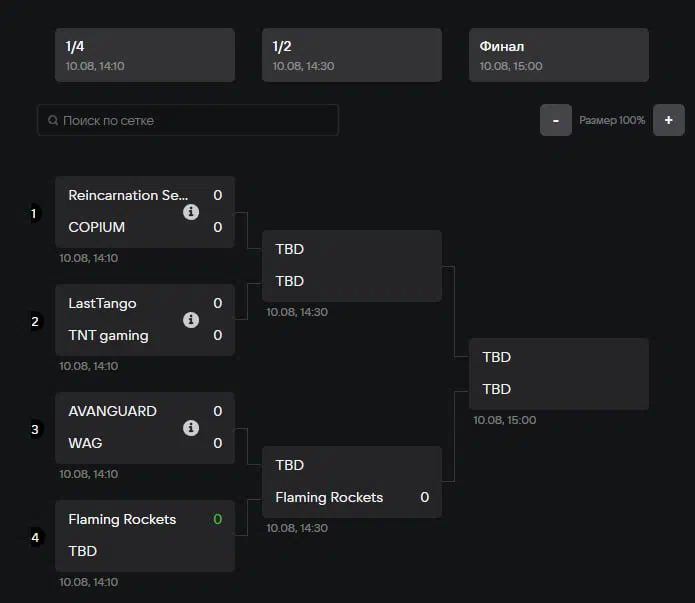
Task: Open WAG team entry
Action: 85,443
